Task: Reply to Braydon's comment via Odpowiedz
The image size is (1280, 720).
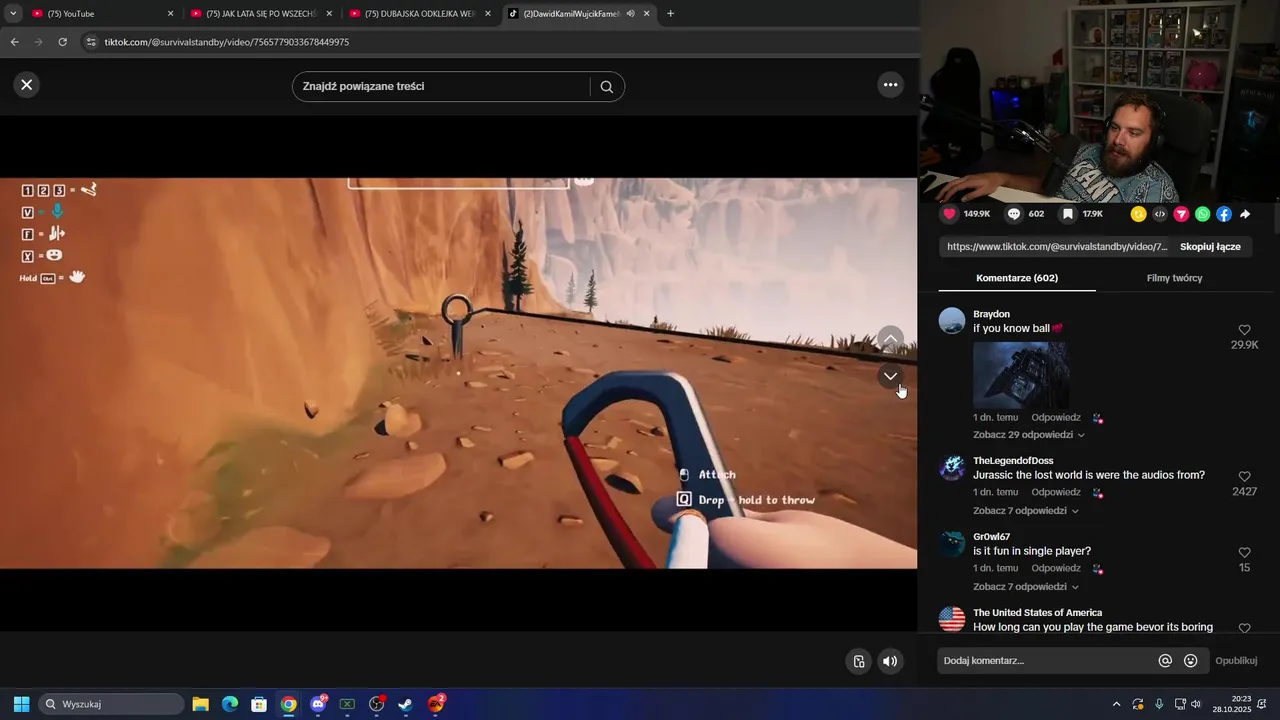Action: 1056,418
